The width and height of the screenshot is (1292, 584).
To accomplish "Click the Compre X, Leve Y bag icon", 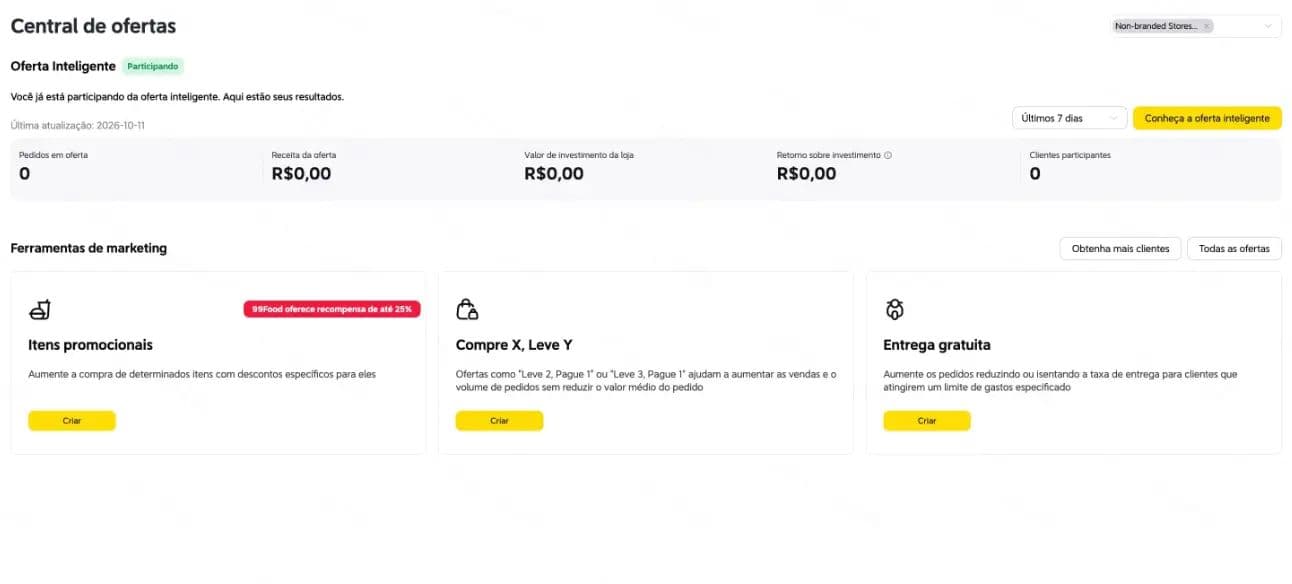I will click(467, 309).
